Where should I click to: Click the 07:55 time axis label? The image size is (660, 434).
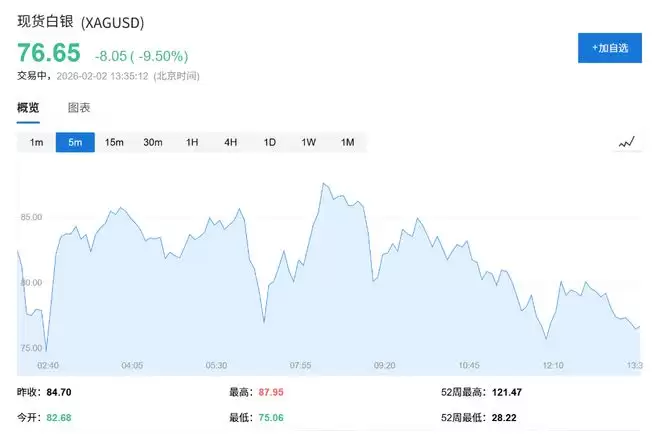click(299, 365)
